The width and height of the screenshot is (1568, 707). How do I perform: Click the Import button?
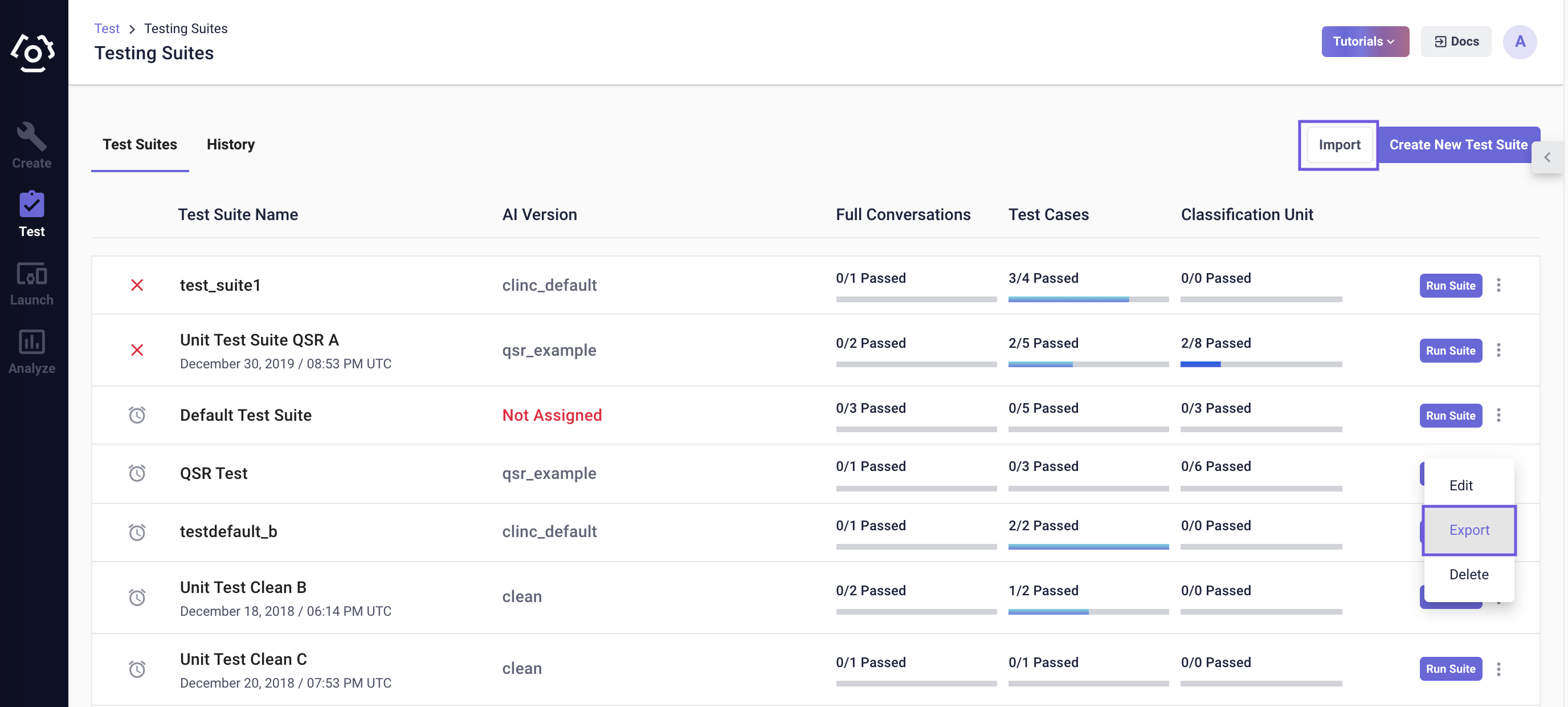click(x=1339, y=144)
